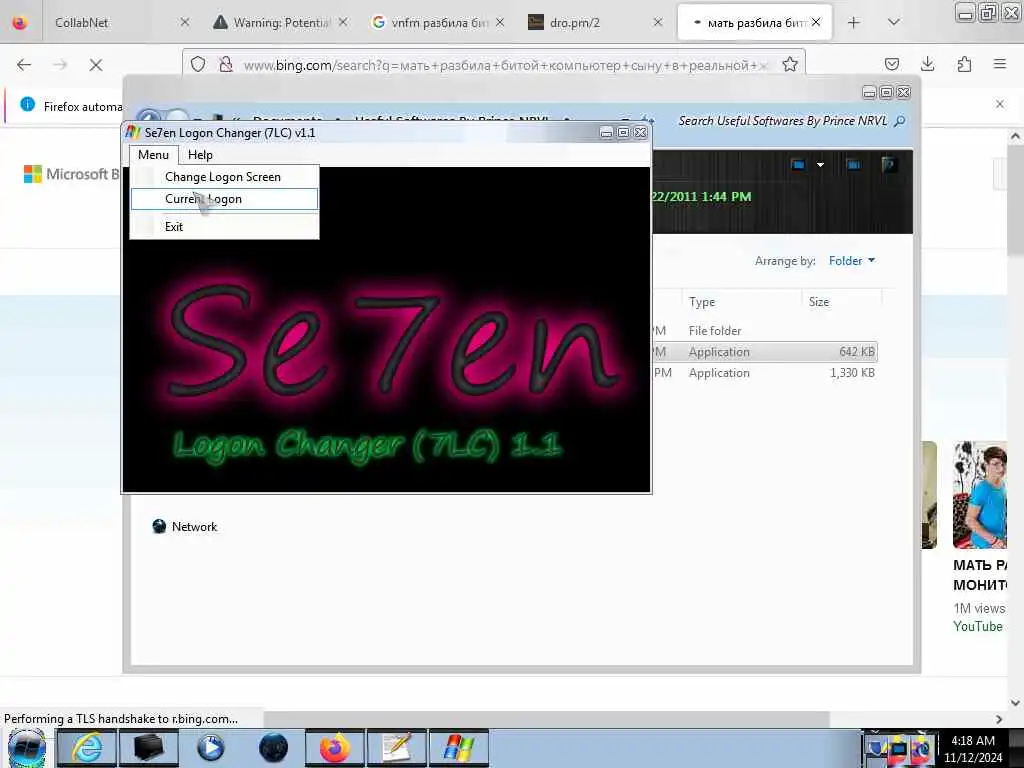
Task: Switch to Se7en Logon Changer taskbar icon
Action: point(459,748)
